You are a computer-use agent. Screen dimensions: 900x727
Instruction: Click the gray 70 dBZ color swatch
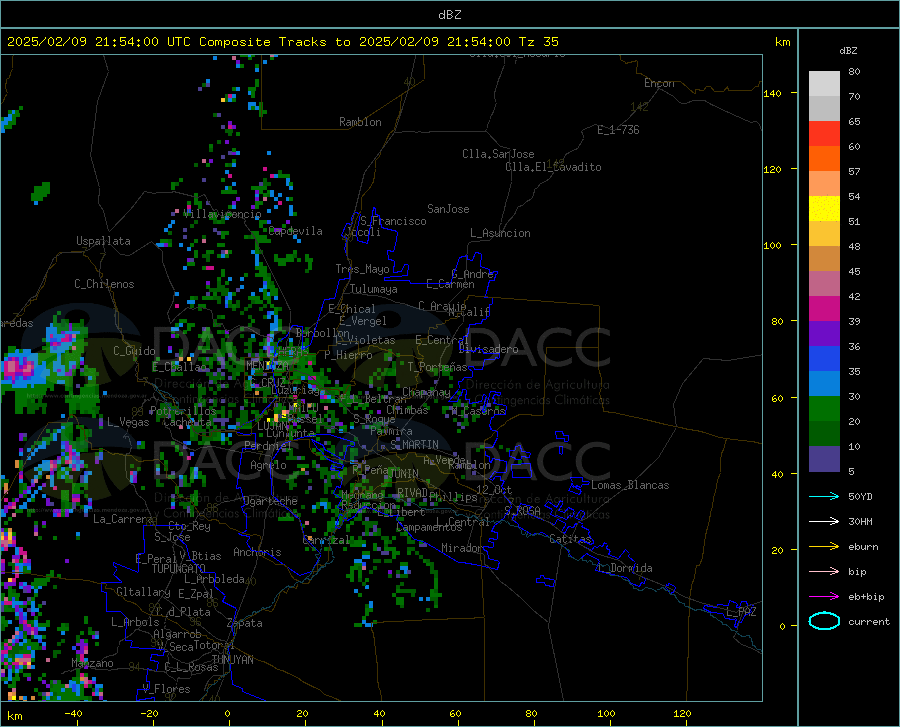coord(824,108)
